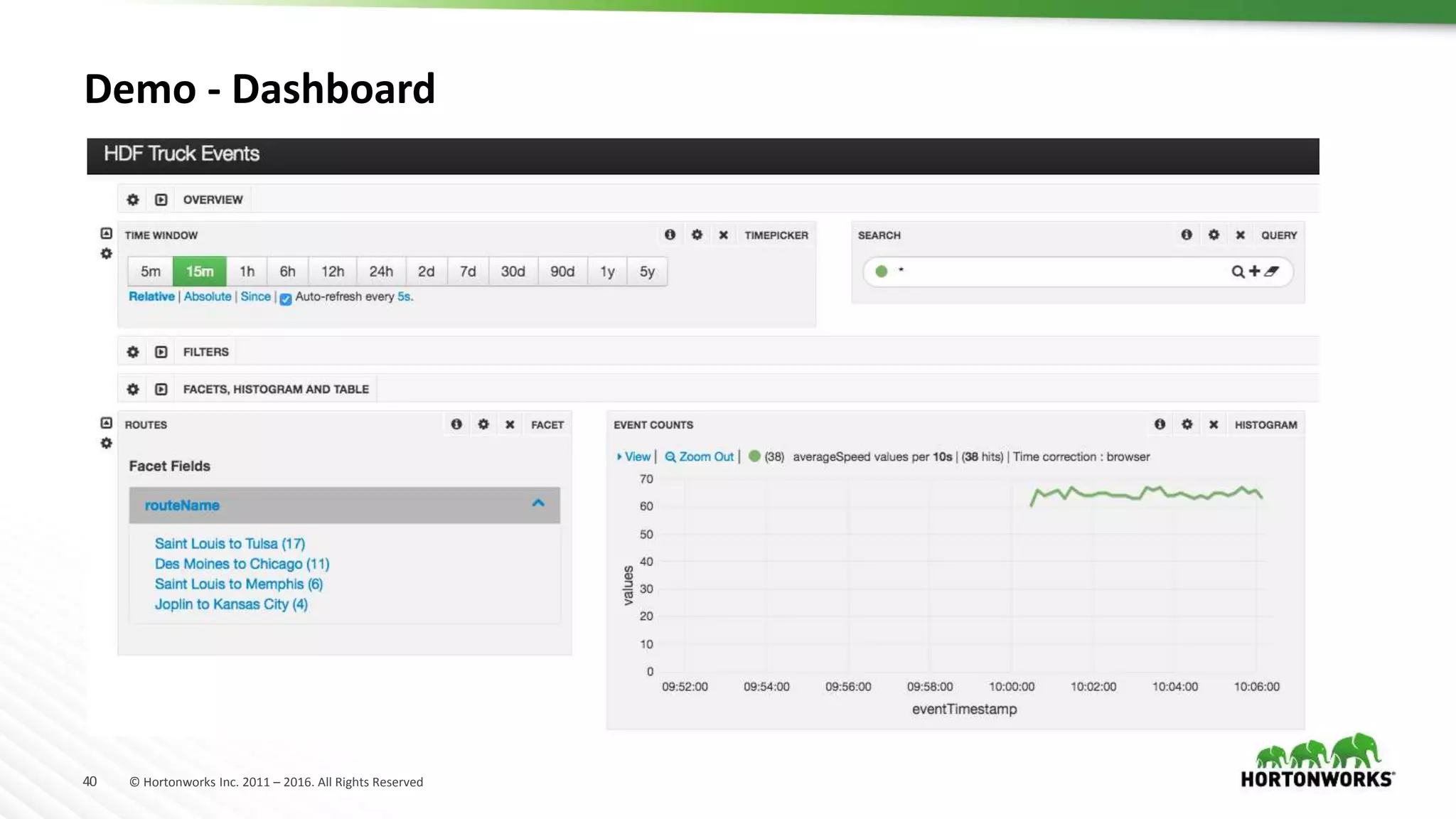Switch to Absolute time mode
1456x819 pixels.
pyautogui.click(x=208, y=296)
